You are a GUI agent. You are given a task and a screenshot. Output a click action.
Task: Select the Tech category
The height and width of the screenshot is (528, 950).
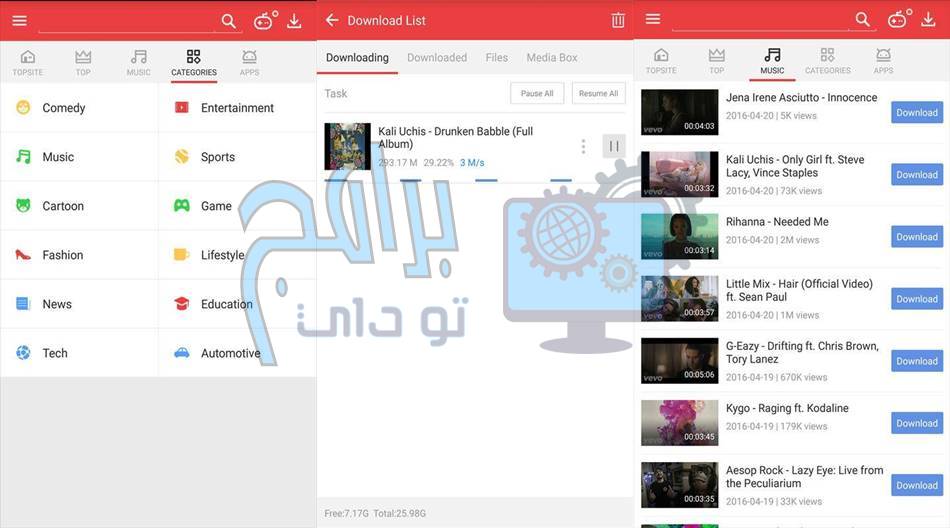pyautogui.click(x=54, y=353)
